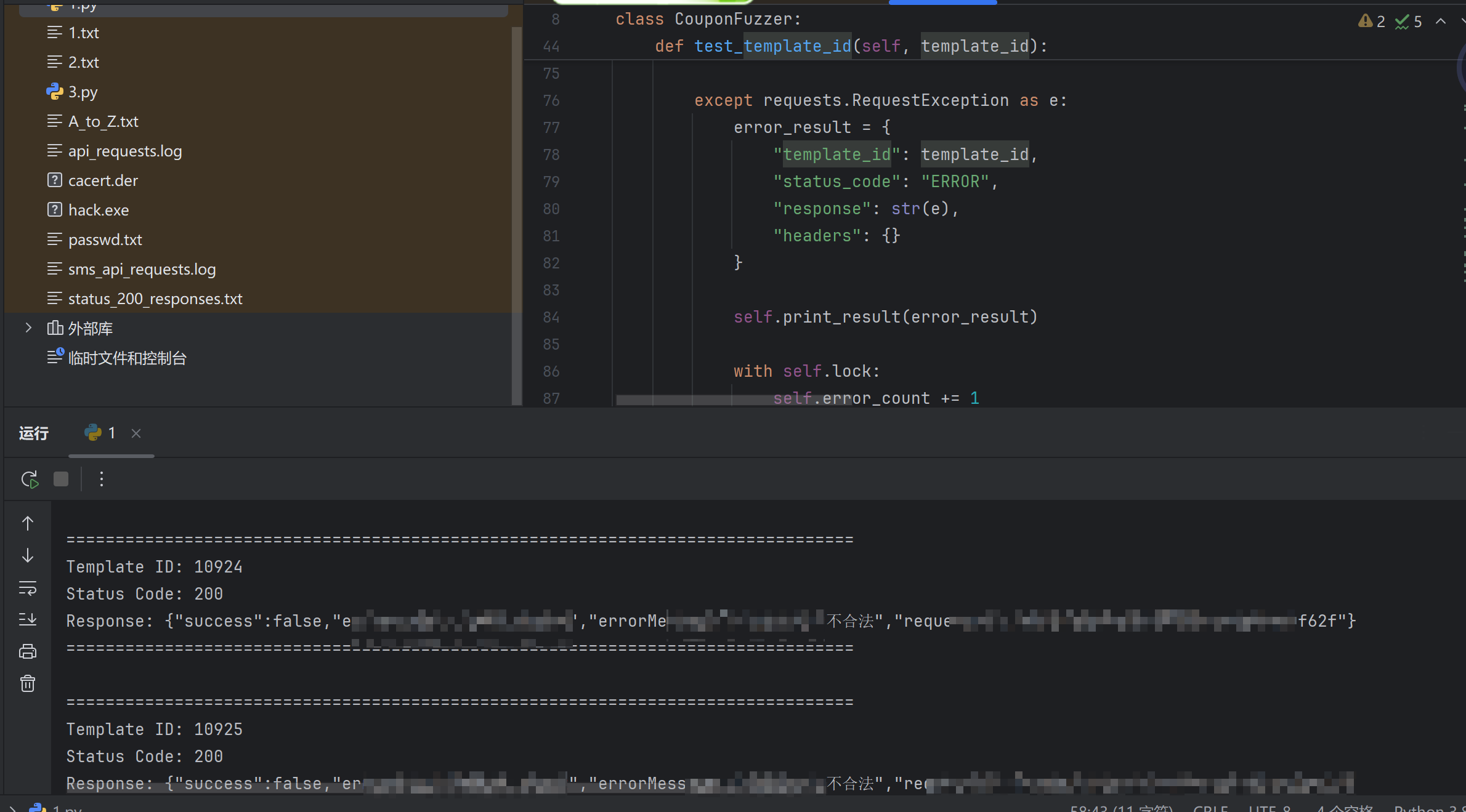Image resolution: width=1466 pixels, height=812 pixels.
Task: Open api_requests.log in project tree
Action: pyautogui.click(x=124, y=151)
